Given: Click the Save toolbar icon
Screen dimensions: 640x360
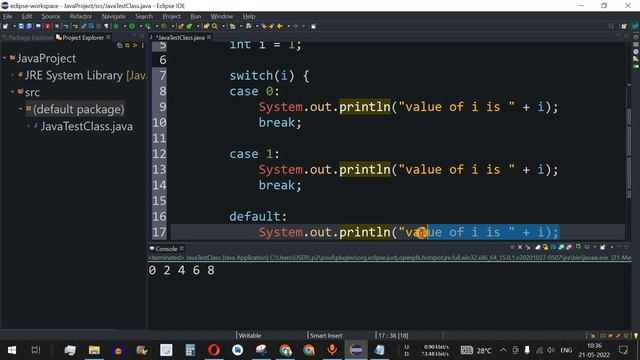Looking at the screenshot, I should [x=21, y=26].
